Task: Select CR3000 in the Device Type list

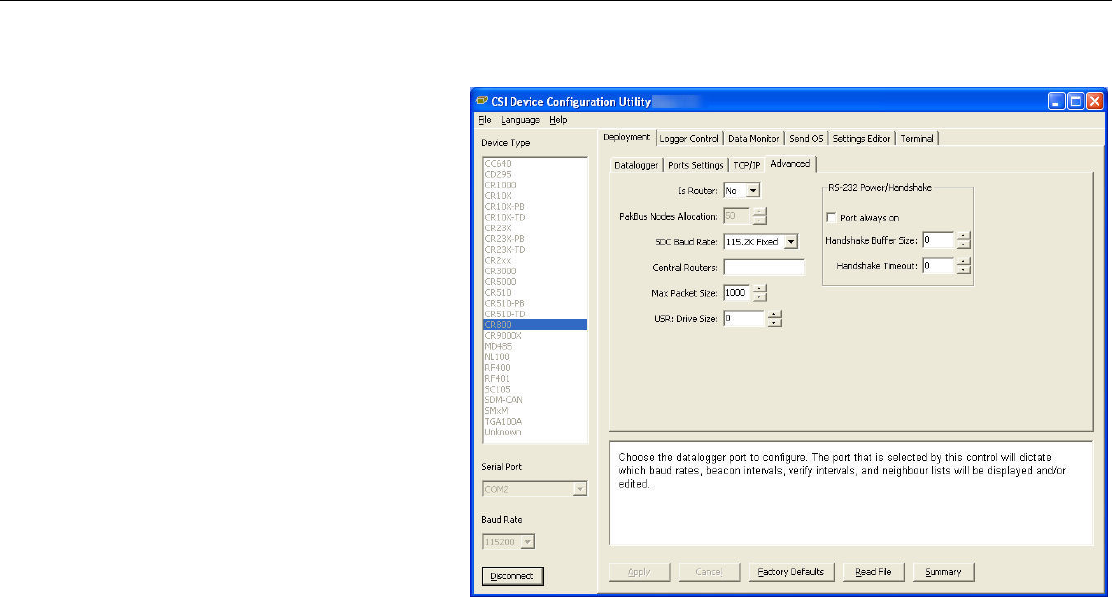Action: 535,271
